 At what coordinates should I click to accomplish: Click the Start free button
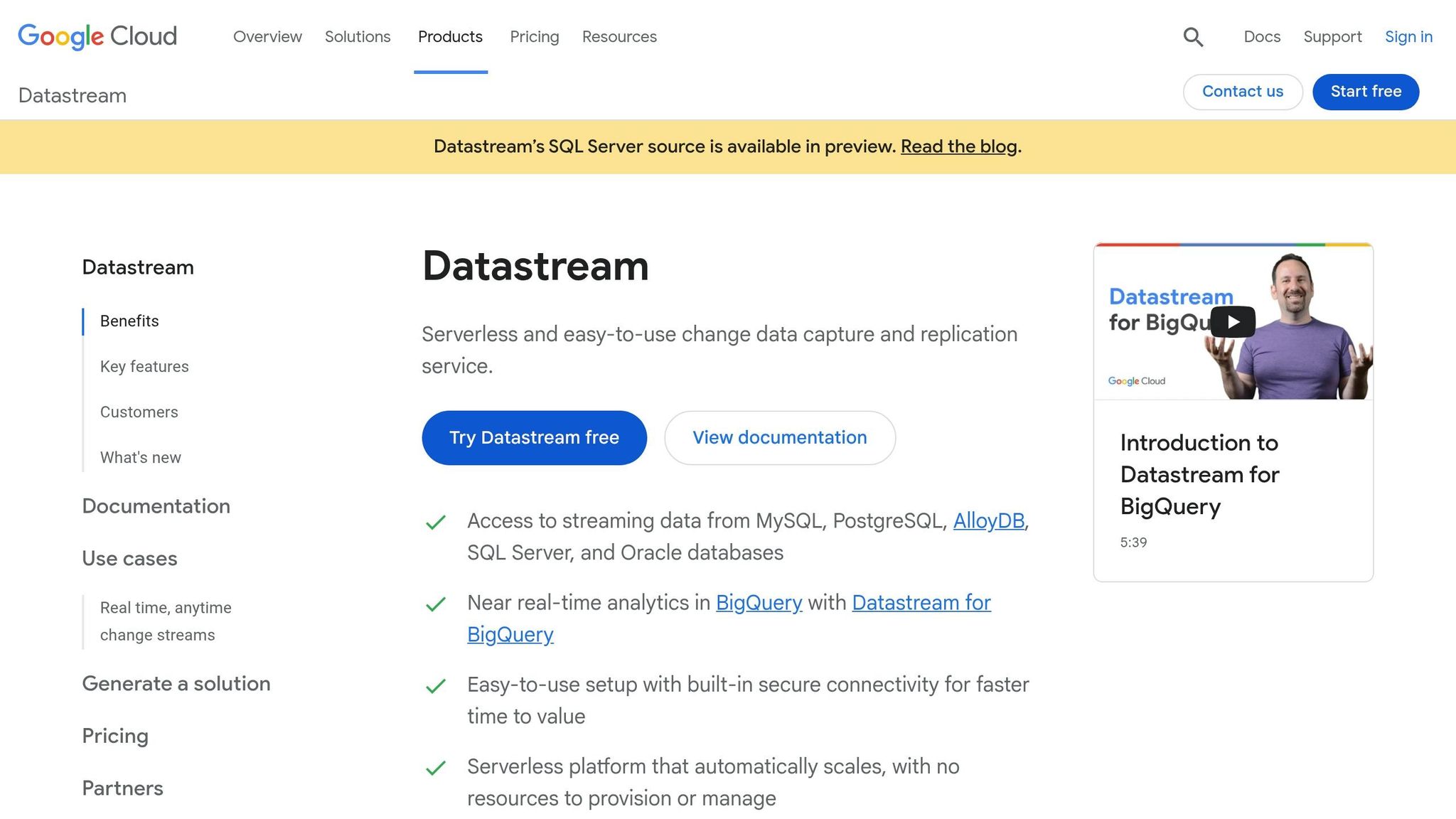pyautogui.click(x=1365, y=92)
